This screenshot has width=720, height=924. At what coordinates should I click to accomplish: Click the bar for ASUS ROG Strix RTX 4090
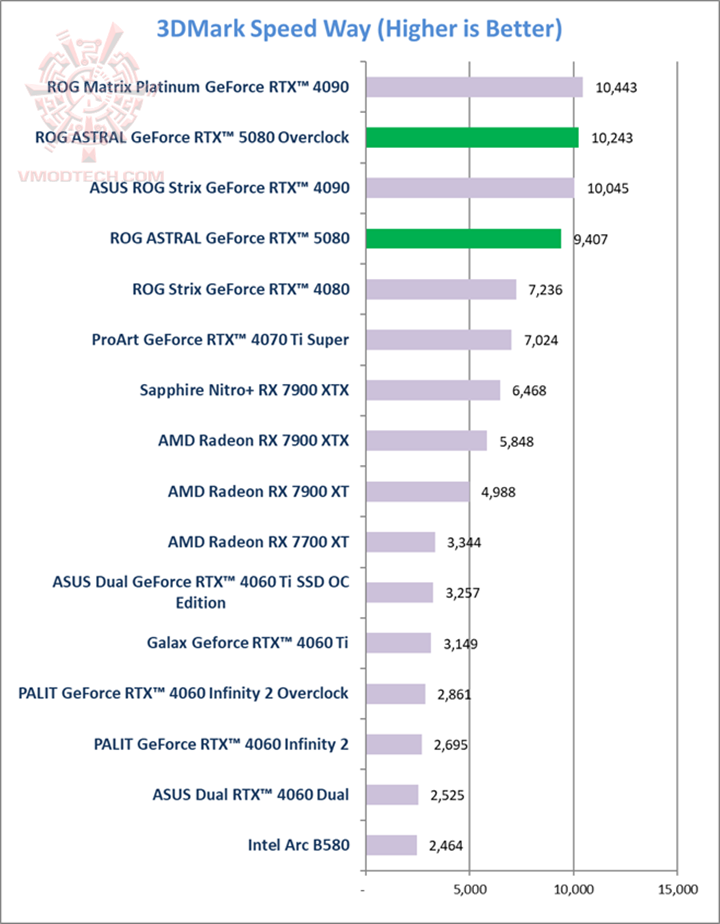pyautogui.click(x=470, y=189)
